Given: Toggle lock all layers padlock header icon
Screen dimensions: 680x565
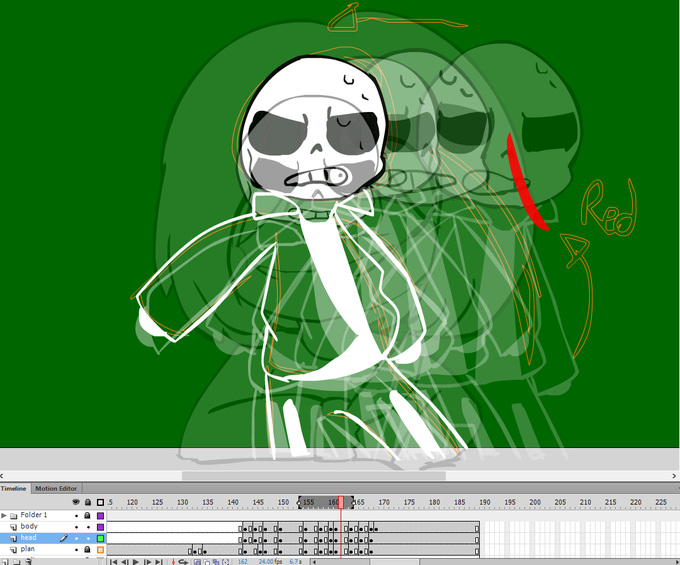Looking at the screenshot, I should pyautogui.click(x=88, y=502).
